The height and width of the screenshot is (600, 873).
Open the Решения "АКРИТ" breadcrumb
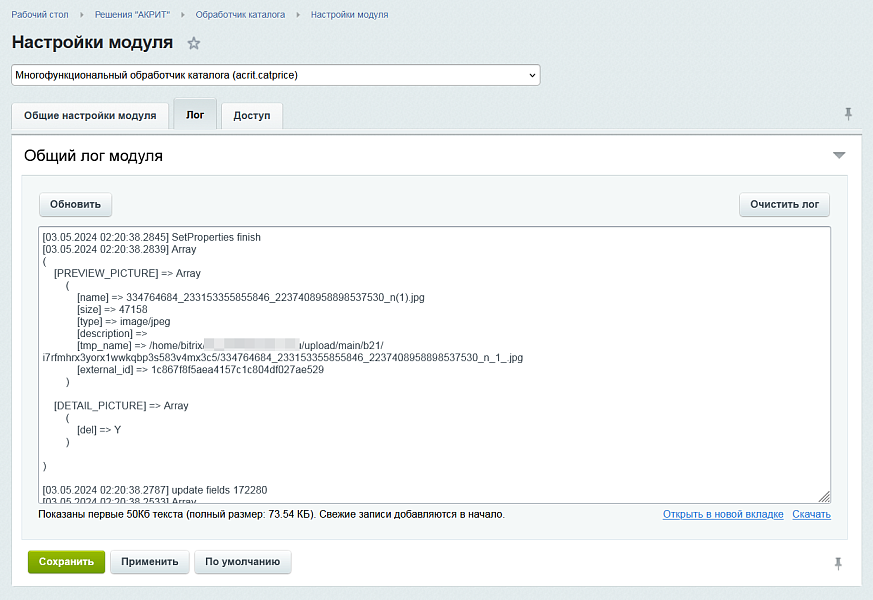133,15
